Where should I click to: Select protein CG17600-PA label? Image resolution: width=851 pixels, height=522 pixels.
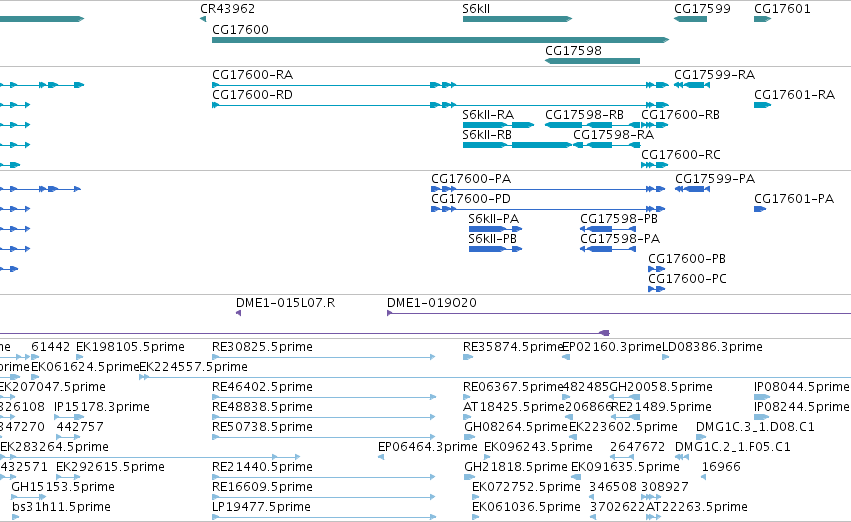click(471, 179)
